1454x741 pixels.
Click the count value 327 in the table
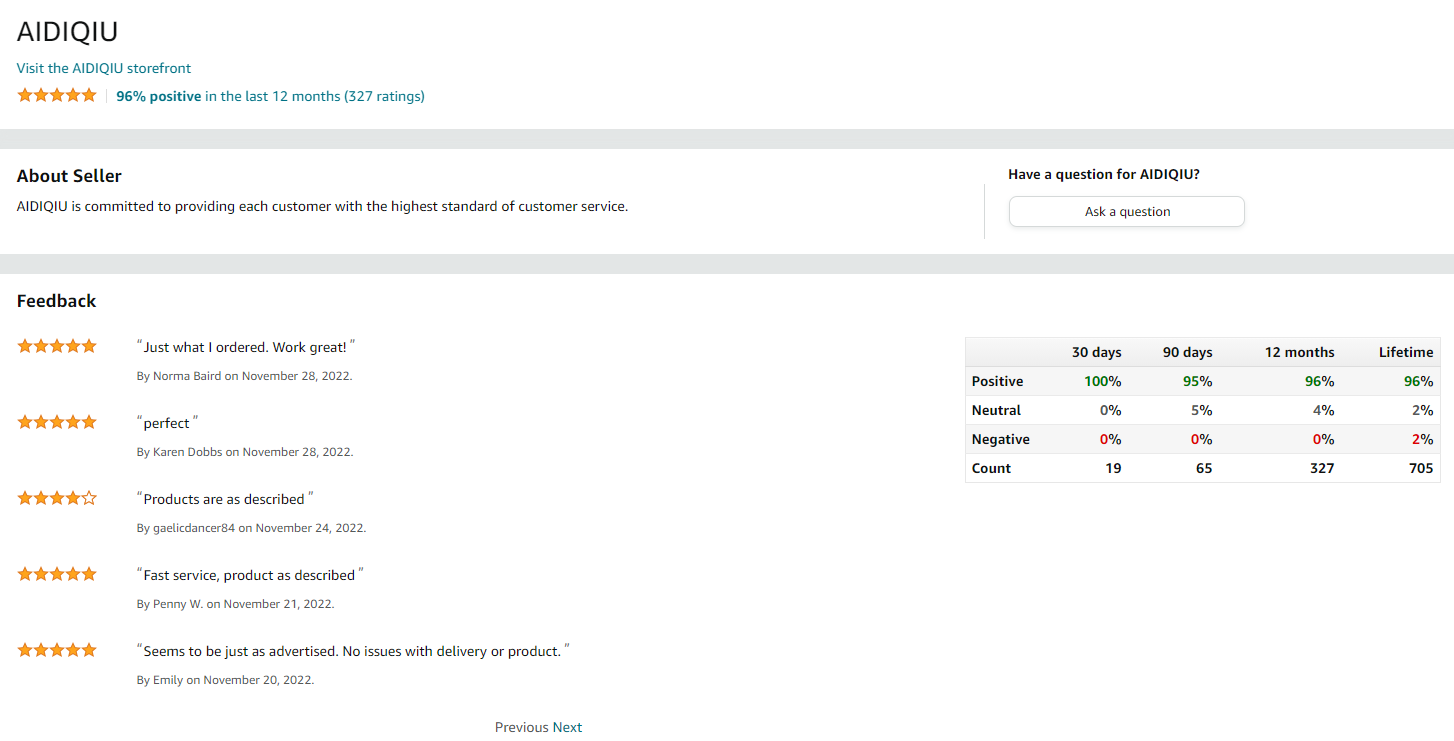1322,468
